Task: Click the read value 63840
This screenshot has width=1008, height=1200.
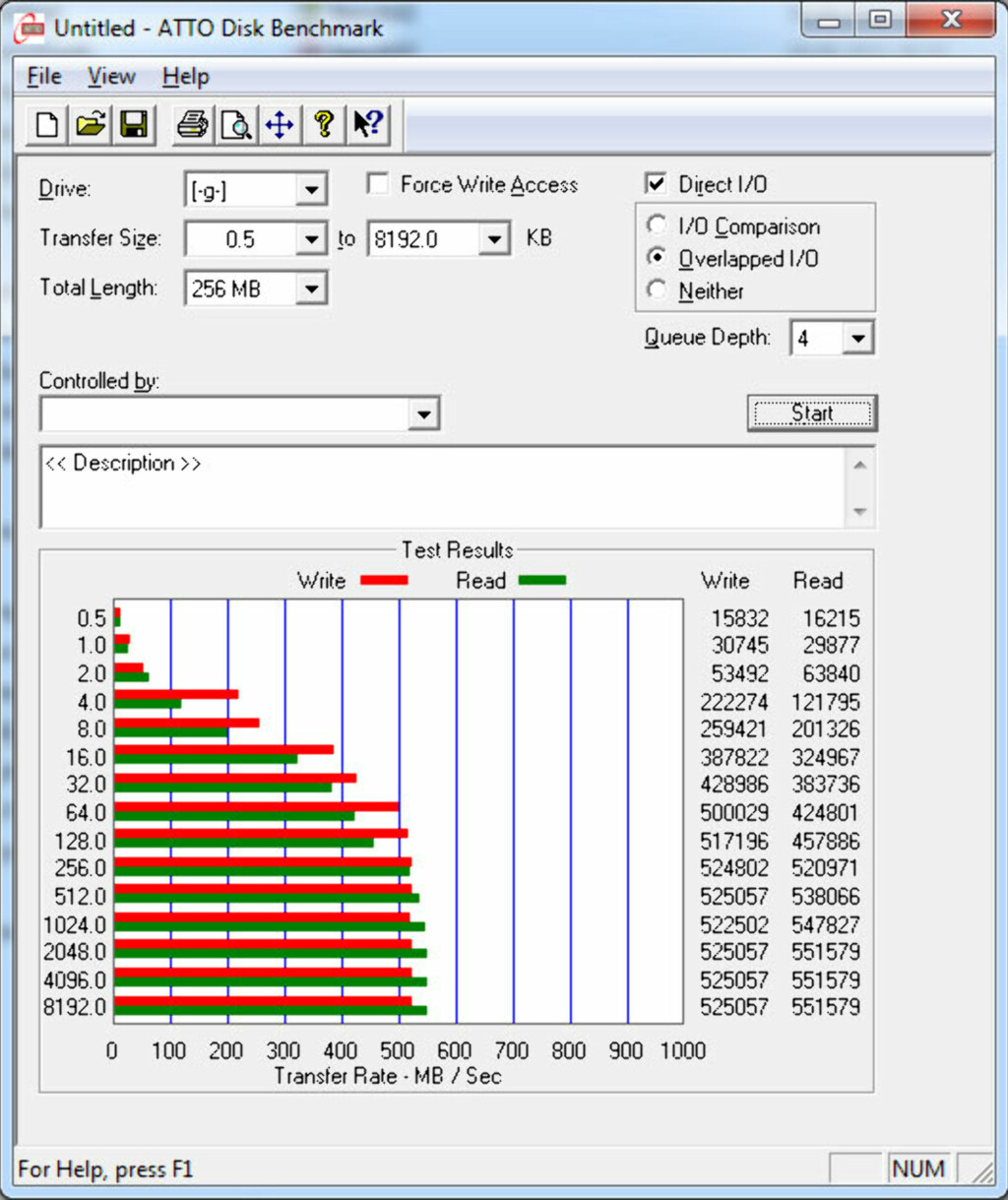Action: tap(831, 673)
